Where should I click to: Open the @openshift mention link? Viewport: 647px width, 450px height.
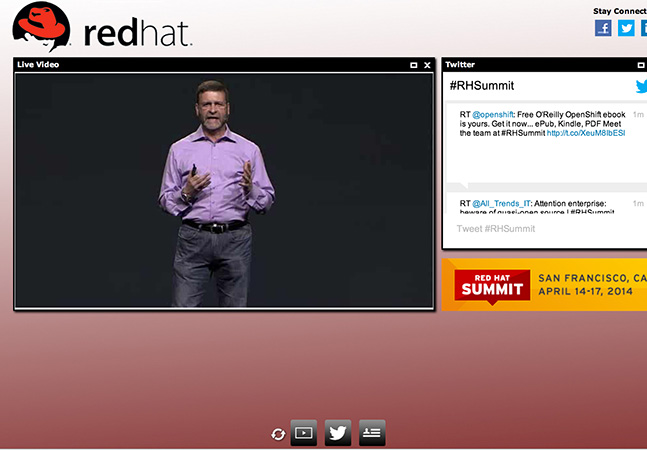[x=493, y=114]
